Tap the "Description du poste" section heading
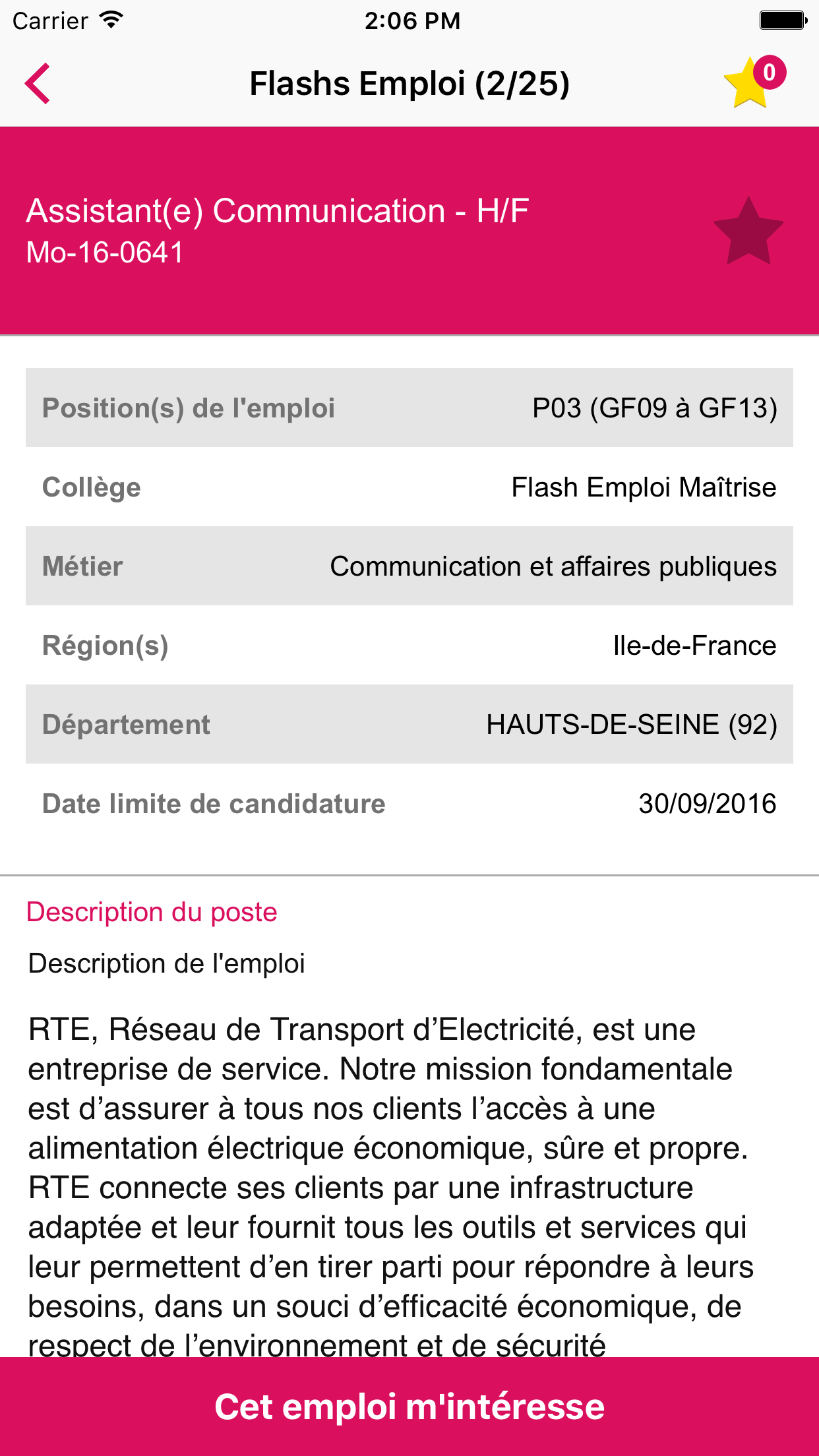819x1456 pixels. (152, 912)
